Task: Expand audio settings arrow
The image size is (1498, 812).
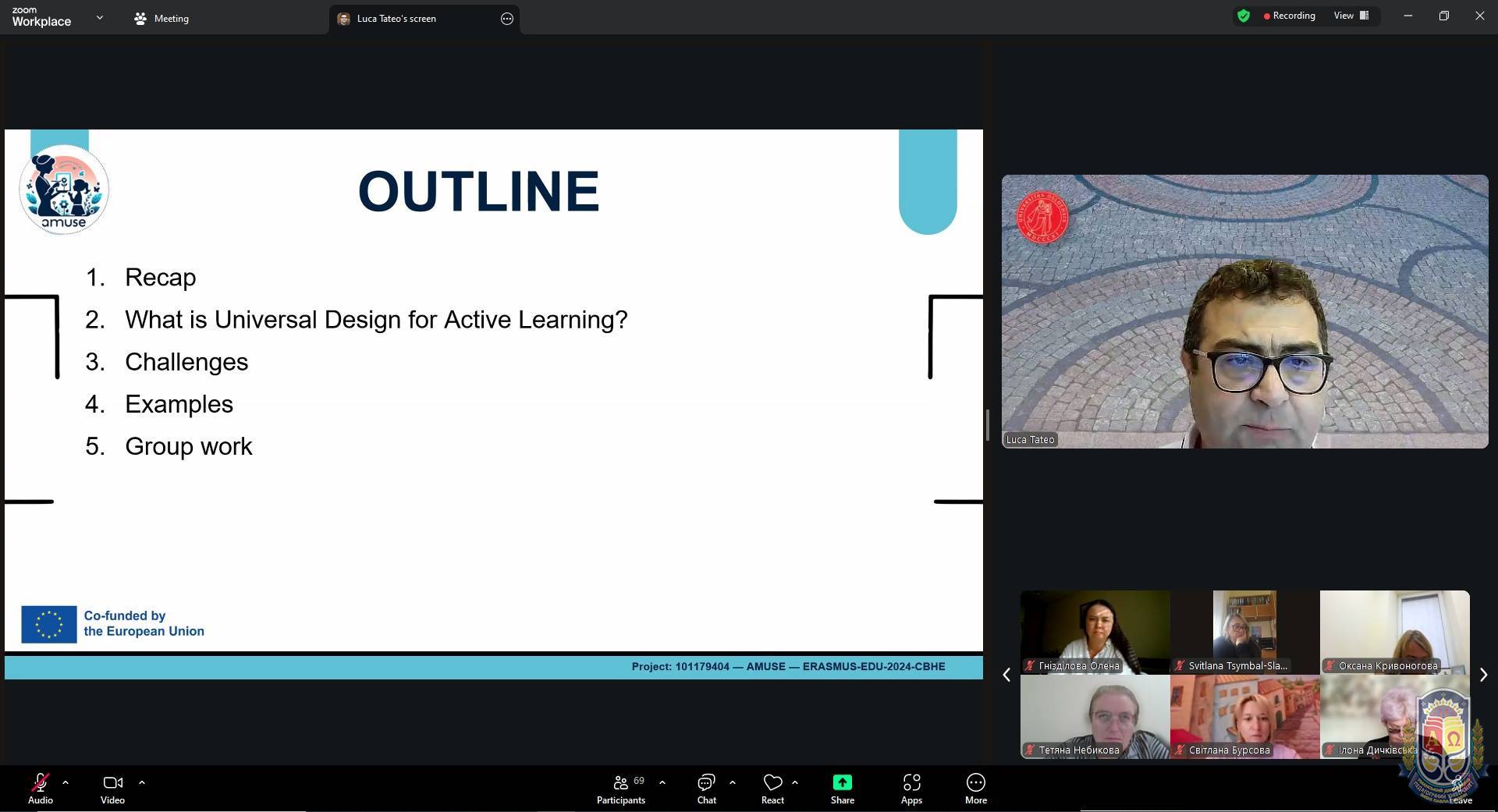Action: point(66,782)
